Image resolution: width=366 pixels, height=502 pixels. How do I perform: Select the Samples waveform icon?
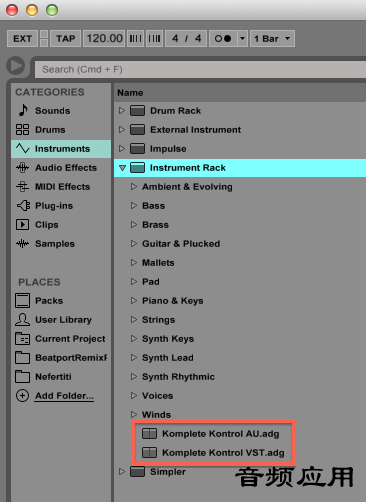(x=22, y=244)
